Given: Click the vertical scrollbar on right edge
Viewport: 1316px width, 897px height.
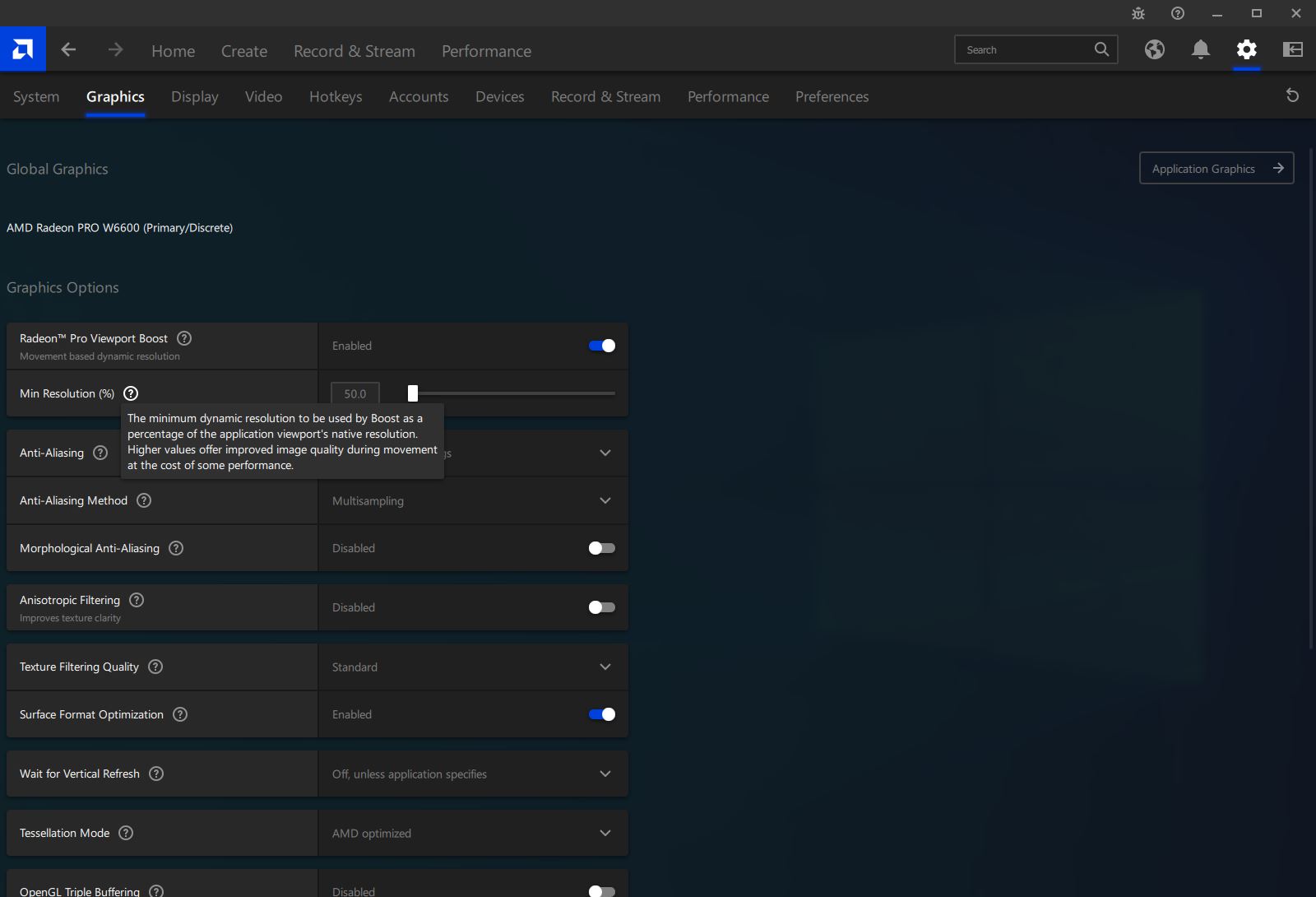Looking at the screenshot, I should pyautogui.click(x=1312, y=400).
